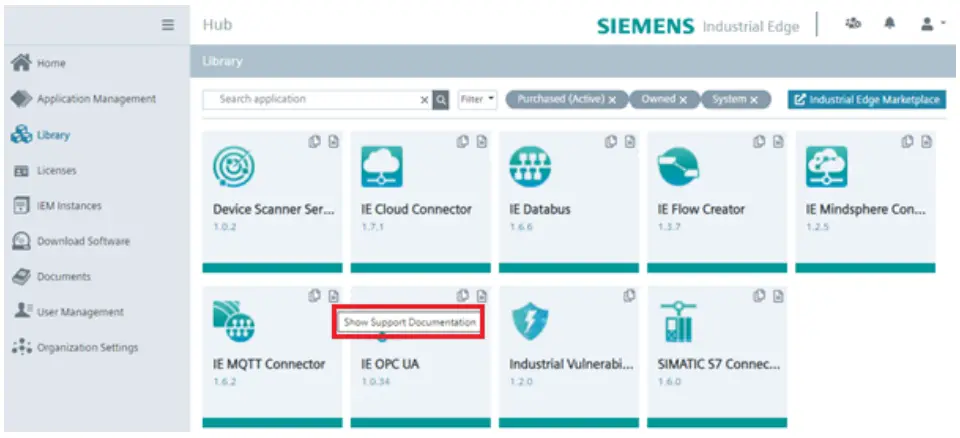Image resolution: width=960 pixels, height=438 pixels.
Task: Open the IE Flow Creator app tile
Action: tap(717, 202)
